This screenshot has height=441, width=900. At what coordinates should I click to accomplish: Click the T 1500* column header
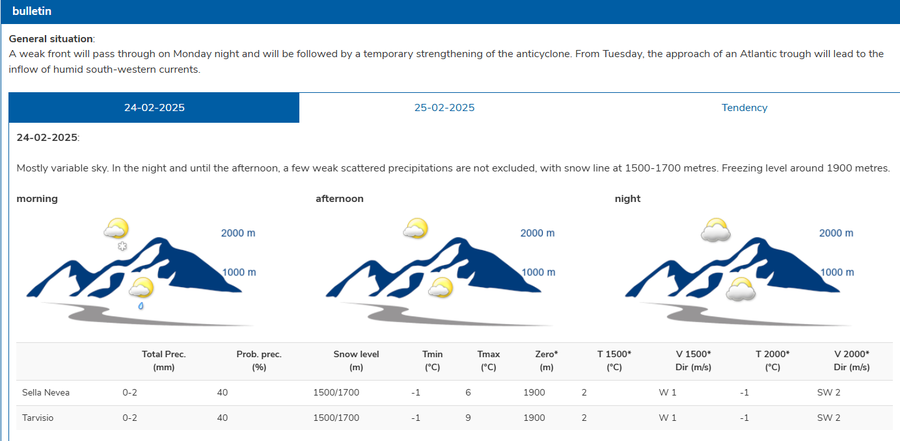[x=614, y=361]
